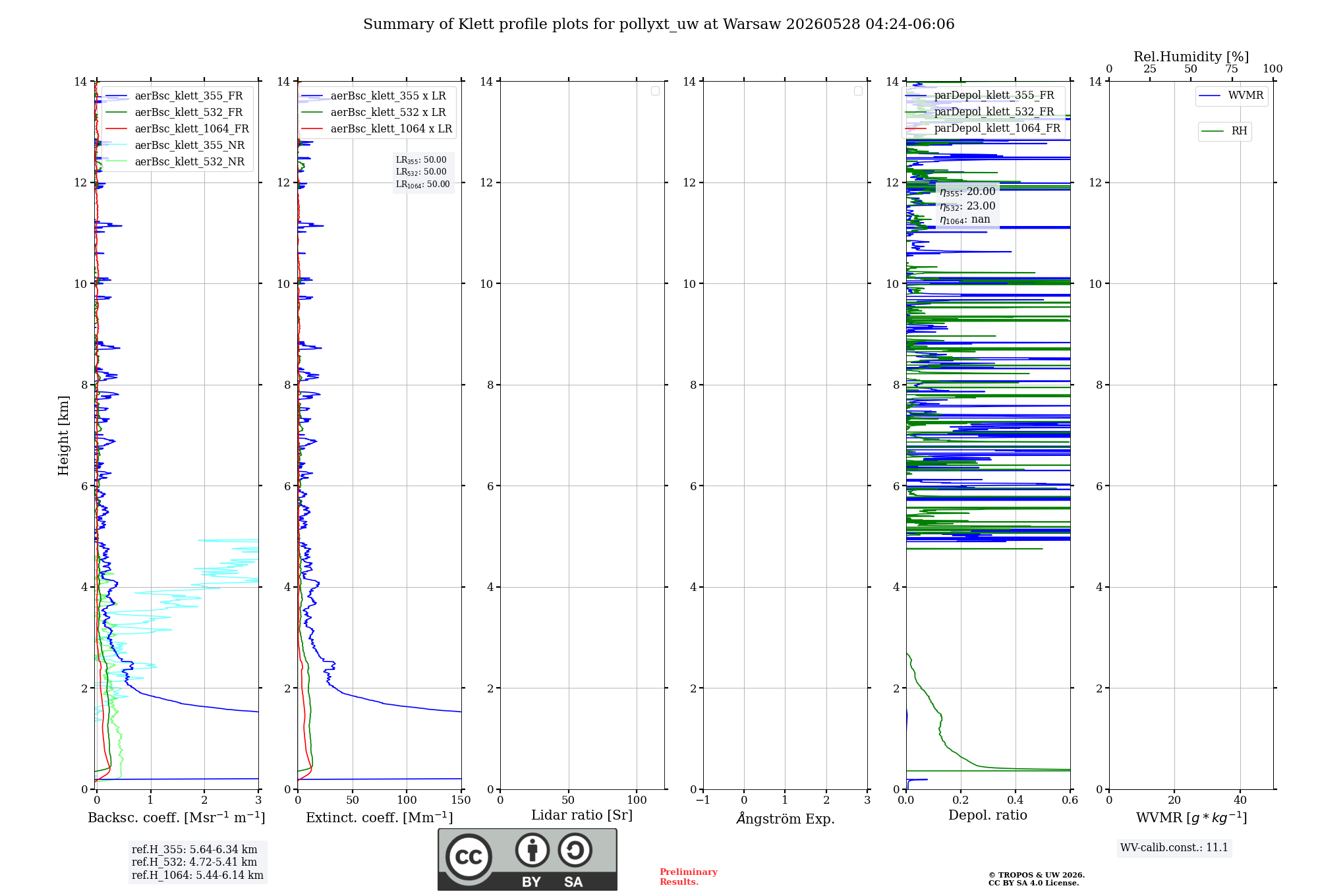Image resolution: width=1318 pixels, height=896 pixels.
Task: Select aerBsc_klett_355 x LR legend entry
Action: (x=374, y=96)
